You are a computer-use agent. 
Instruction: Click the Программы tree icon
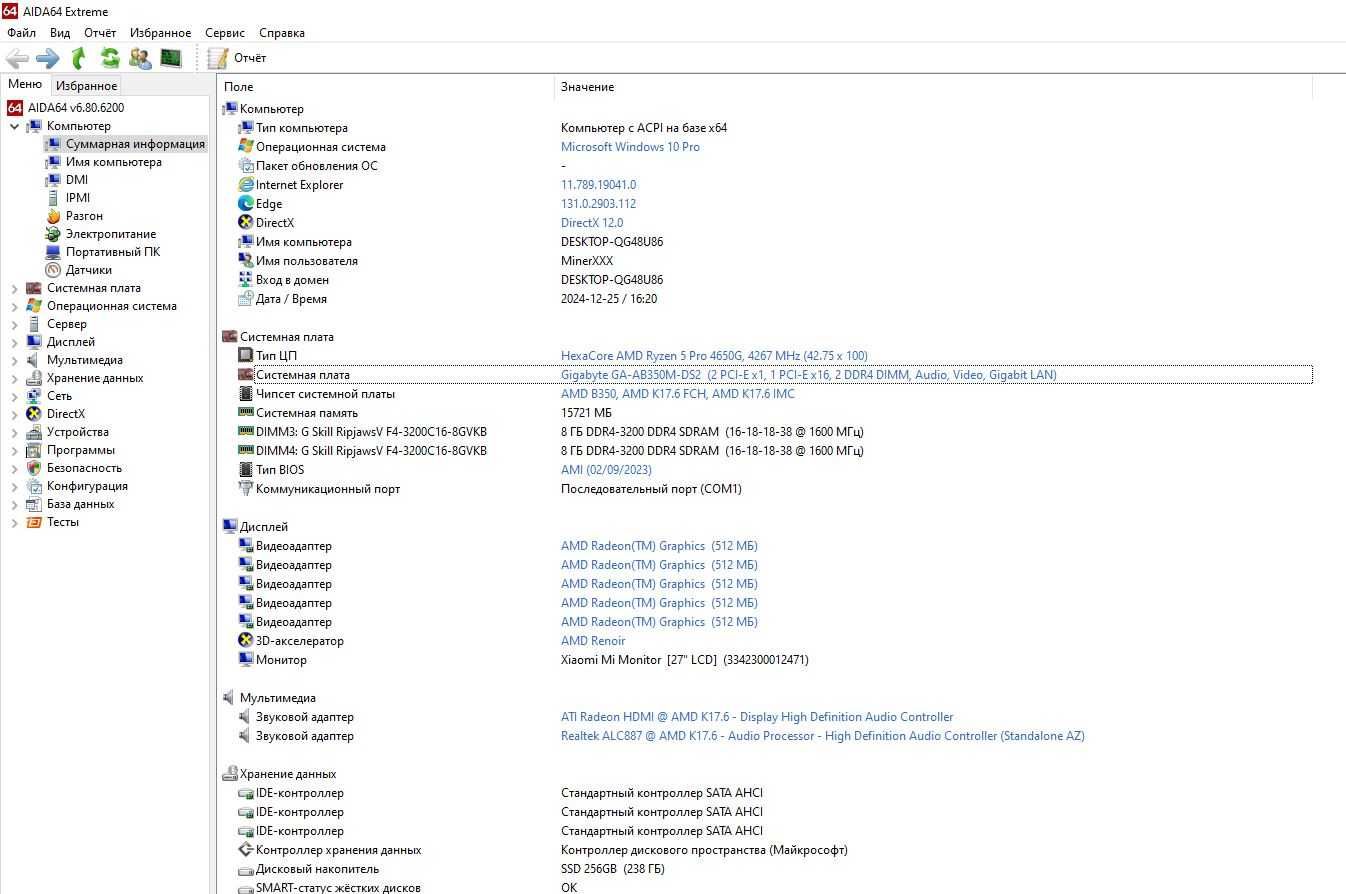coord(34,450)
